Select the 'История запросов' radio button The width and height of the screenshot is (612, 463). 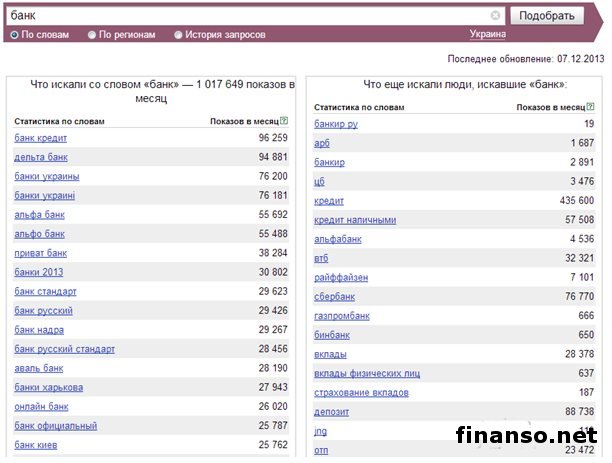click(178, 35)
